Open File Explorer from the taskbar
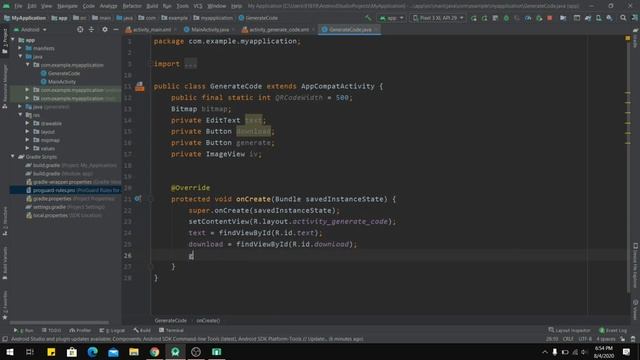Screen dimensions: 640x360 [134, 352]
